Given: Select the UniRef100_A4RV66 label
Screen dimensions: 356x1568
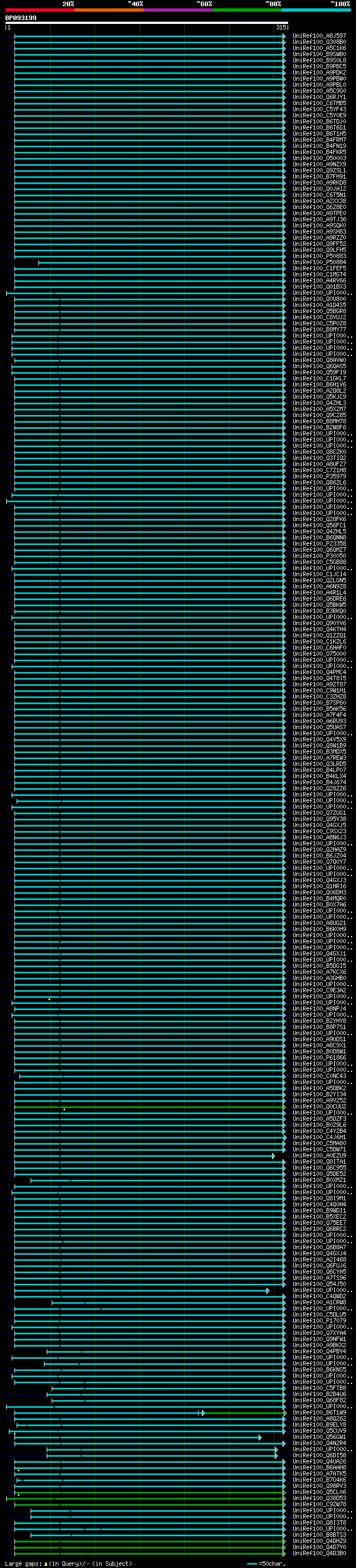Looking at the screenshot, I should [x=319, y=280].
